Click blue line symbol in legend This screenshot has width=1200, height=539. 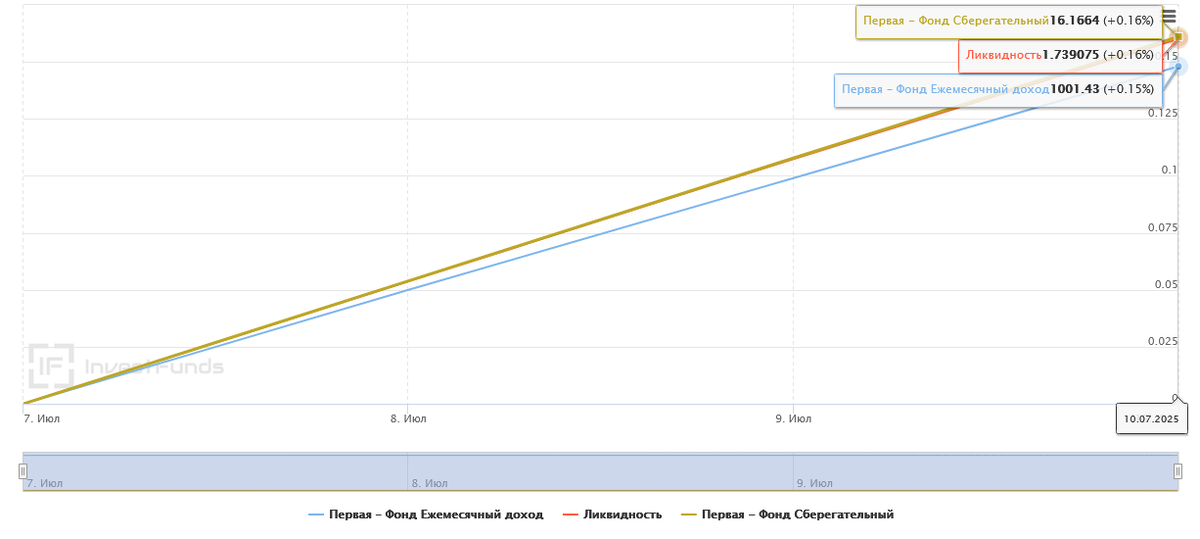(316, 515)
